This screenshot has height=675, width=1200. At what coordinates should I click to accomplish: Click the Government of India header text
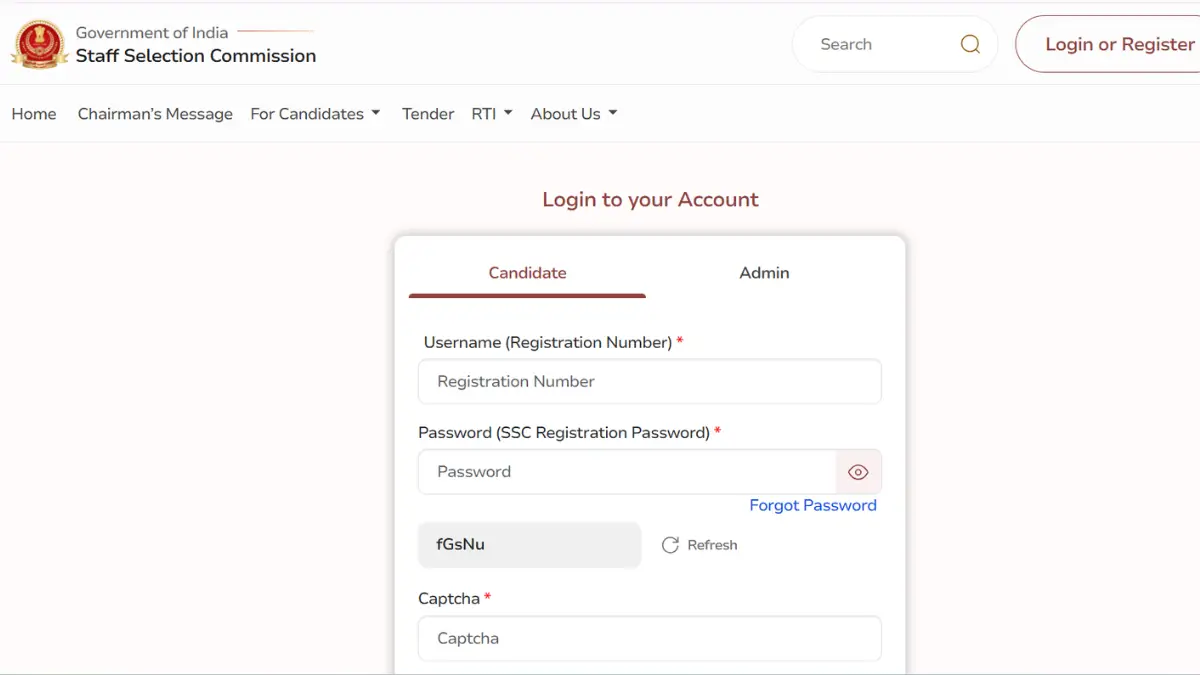(x=151, y=32)
